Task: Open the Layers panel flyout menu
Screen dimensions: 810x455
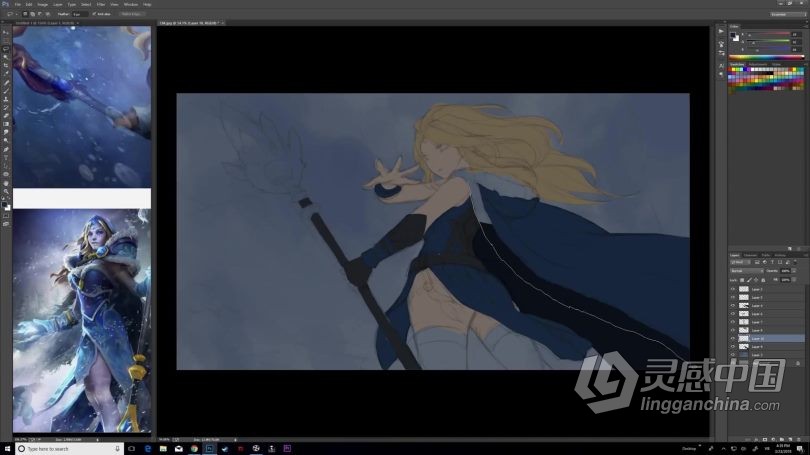Action: tap(806, 255)
